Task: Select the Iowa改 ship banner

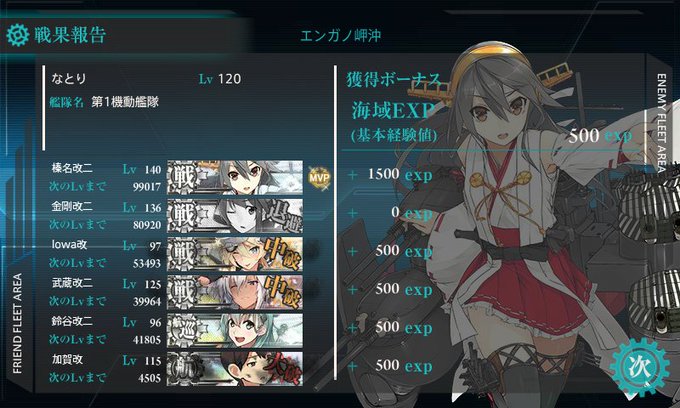Action: (x=235, y=254)
